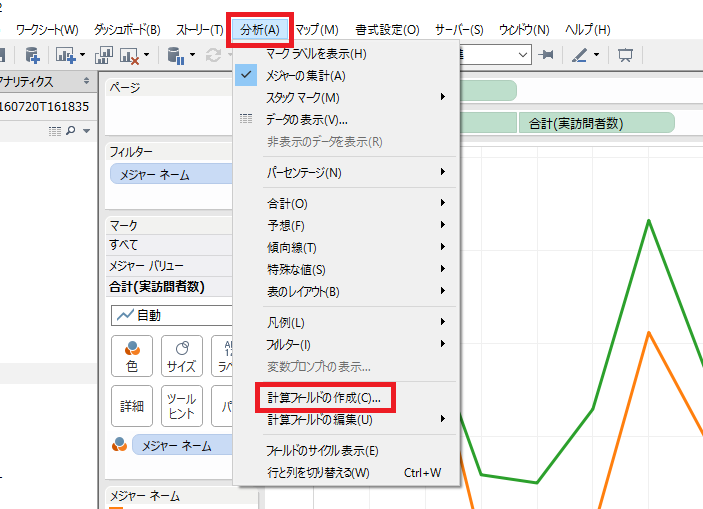This screenshot has height=509, width=703.
Task: Click the 詳細 marks button
Action: click(132, 406)
